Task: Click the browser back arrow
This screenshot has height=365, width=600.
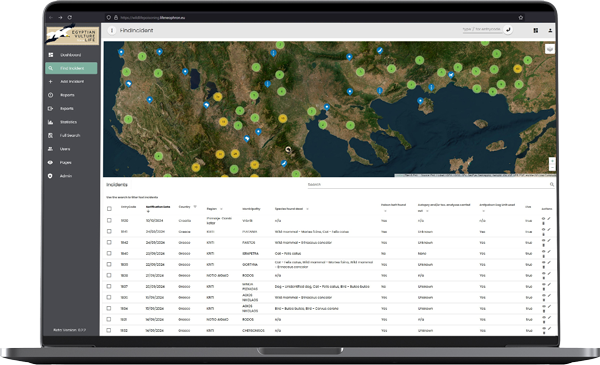Action: click(x=51, y=17)
